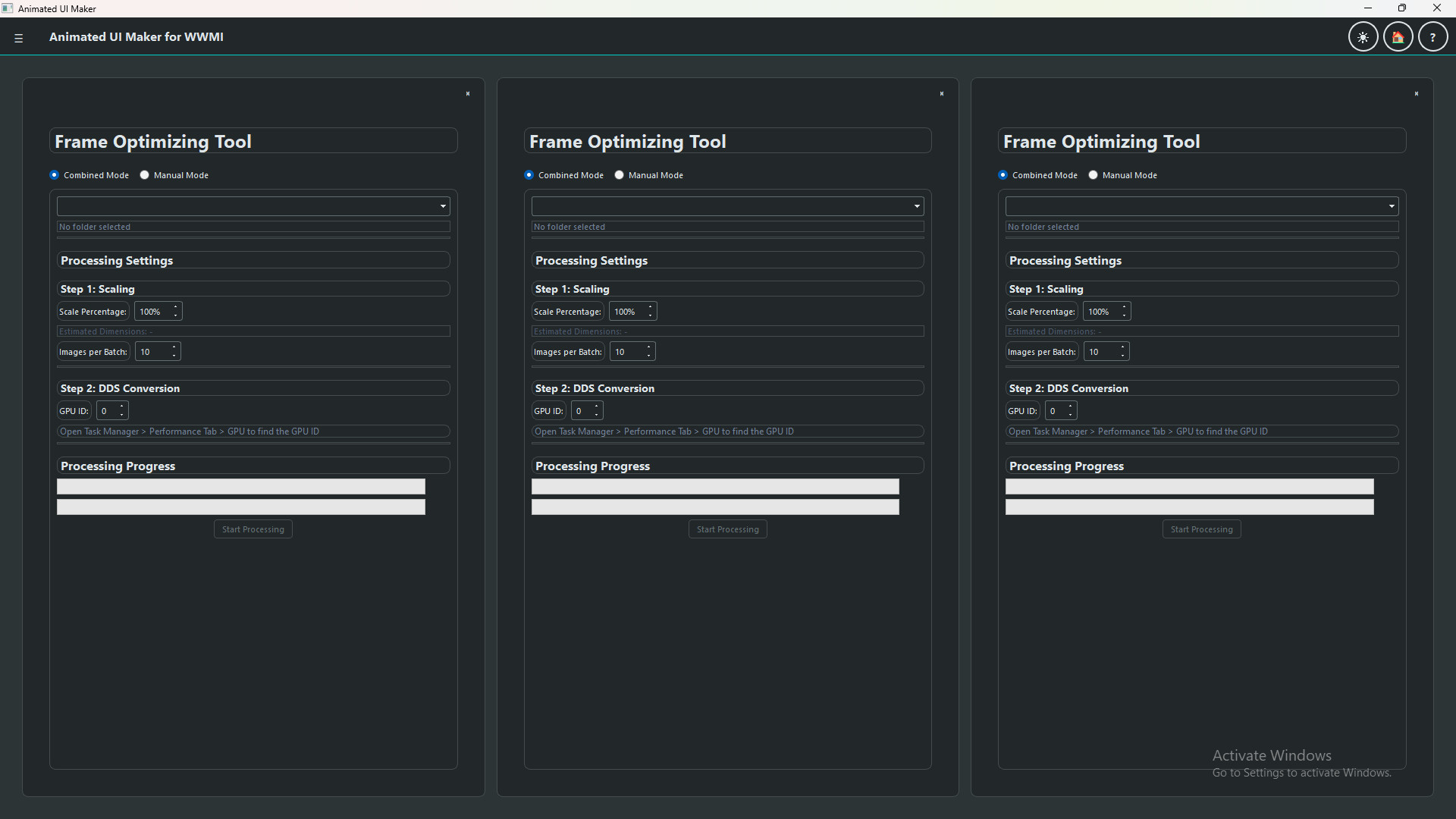Open help via the question mark icon

(1433, 36)
